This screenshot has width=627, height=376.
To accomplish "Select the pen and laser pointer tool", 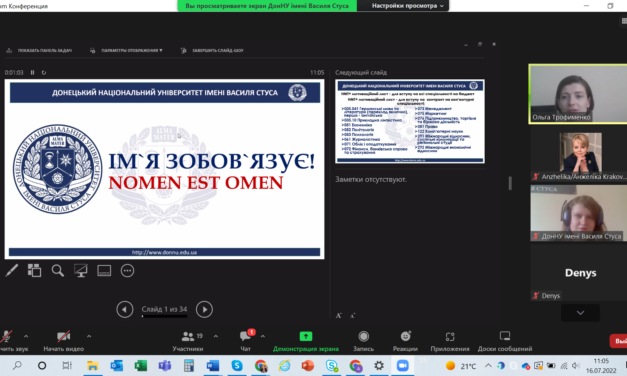I will [12, 271].
